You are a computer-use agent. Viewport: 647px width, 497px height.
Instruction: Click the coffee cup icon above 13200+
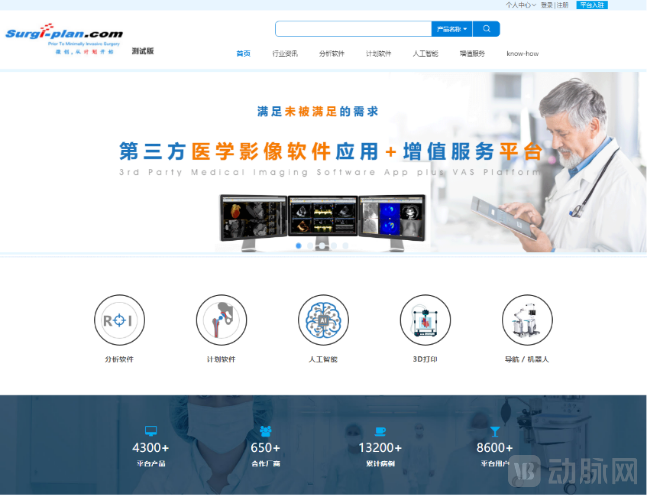click(x=380, y=431)
